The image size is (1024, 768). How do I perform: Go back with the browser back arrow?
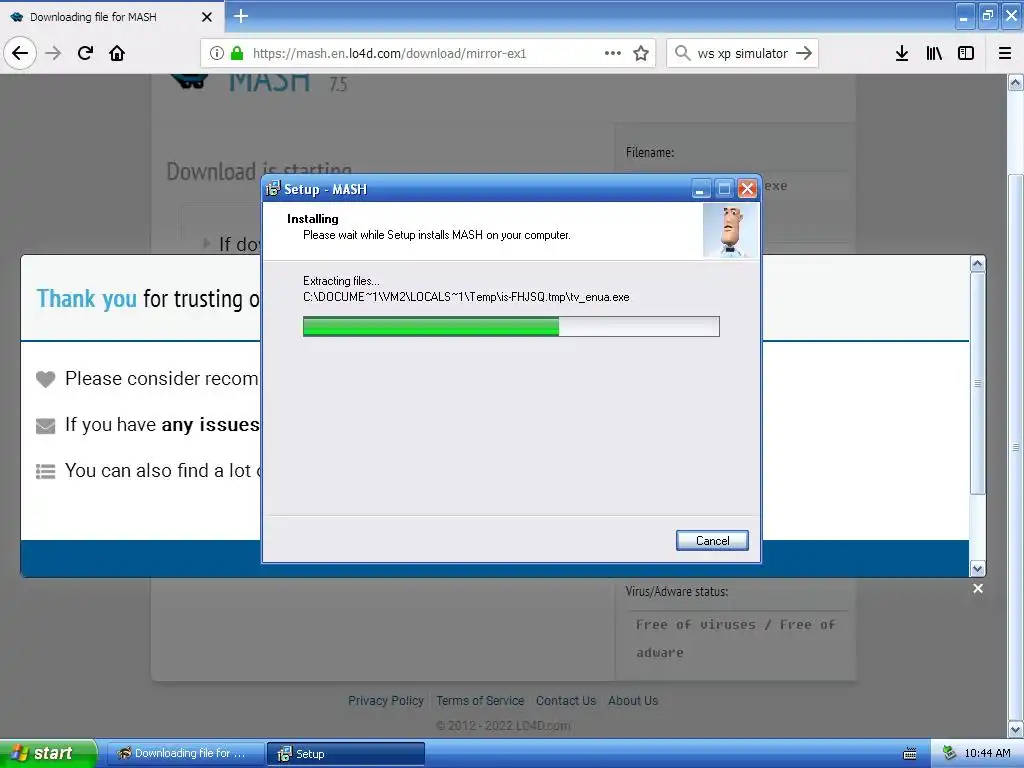click(20, 53)
